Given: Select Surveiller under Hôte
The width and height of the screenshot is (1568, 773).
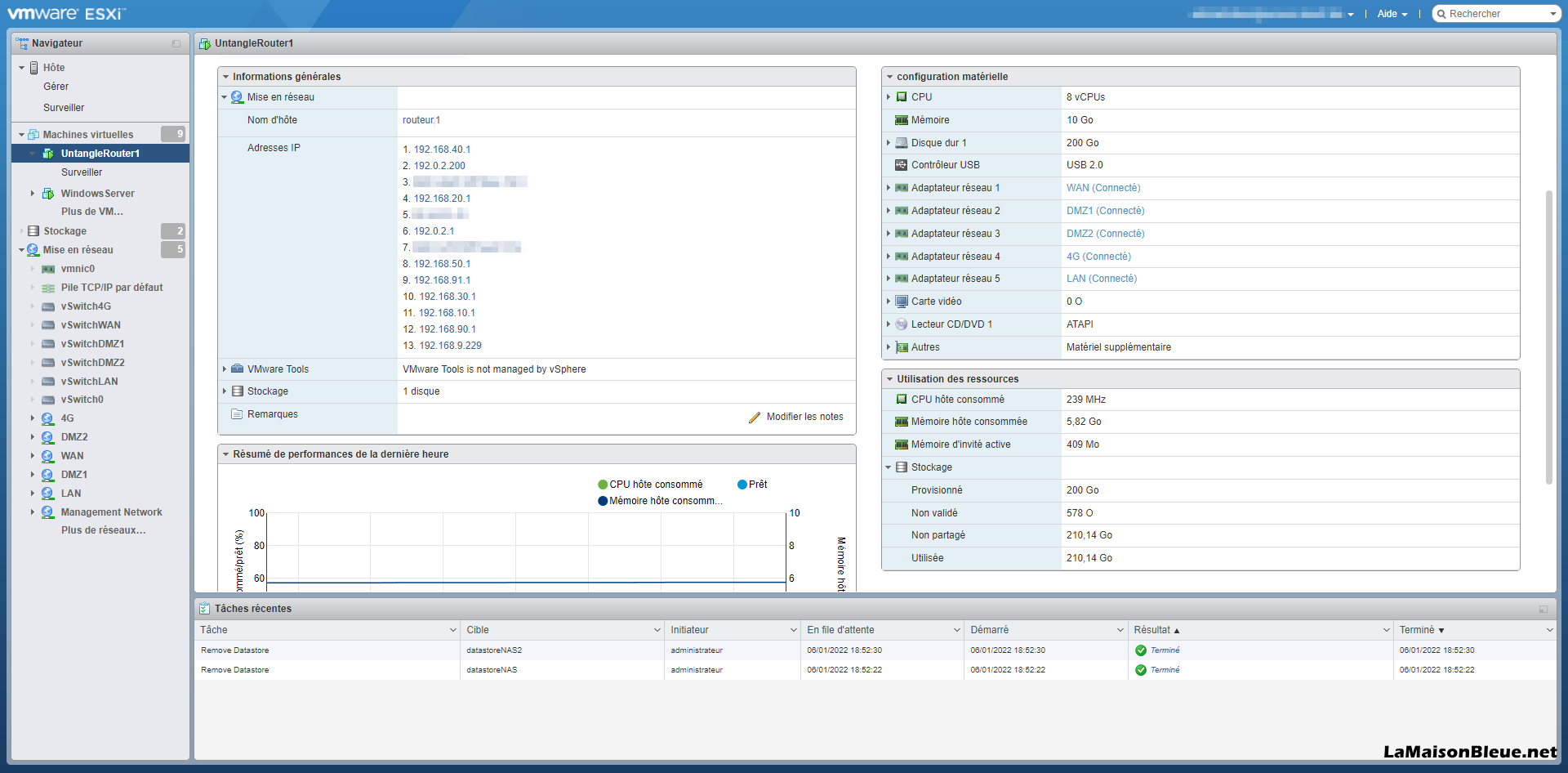Looking at the screenshot, I should (x=64, y=108).
